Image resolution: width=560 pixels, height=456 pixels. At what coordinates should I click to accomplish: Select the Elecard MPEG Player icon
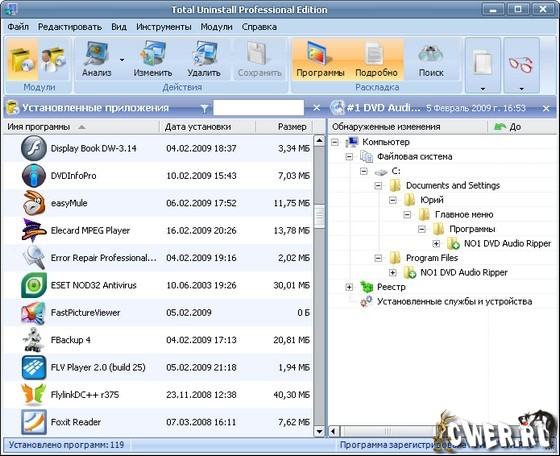[x=34, y=230]
